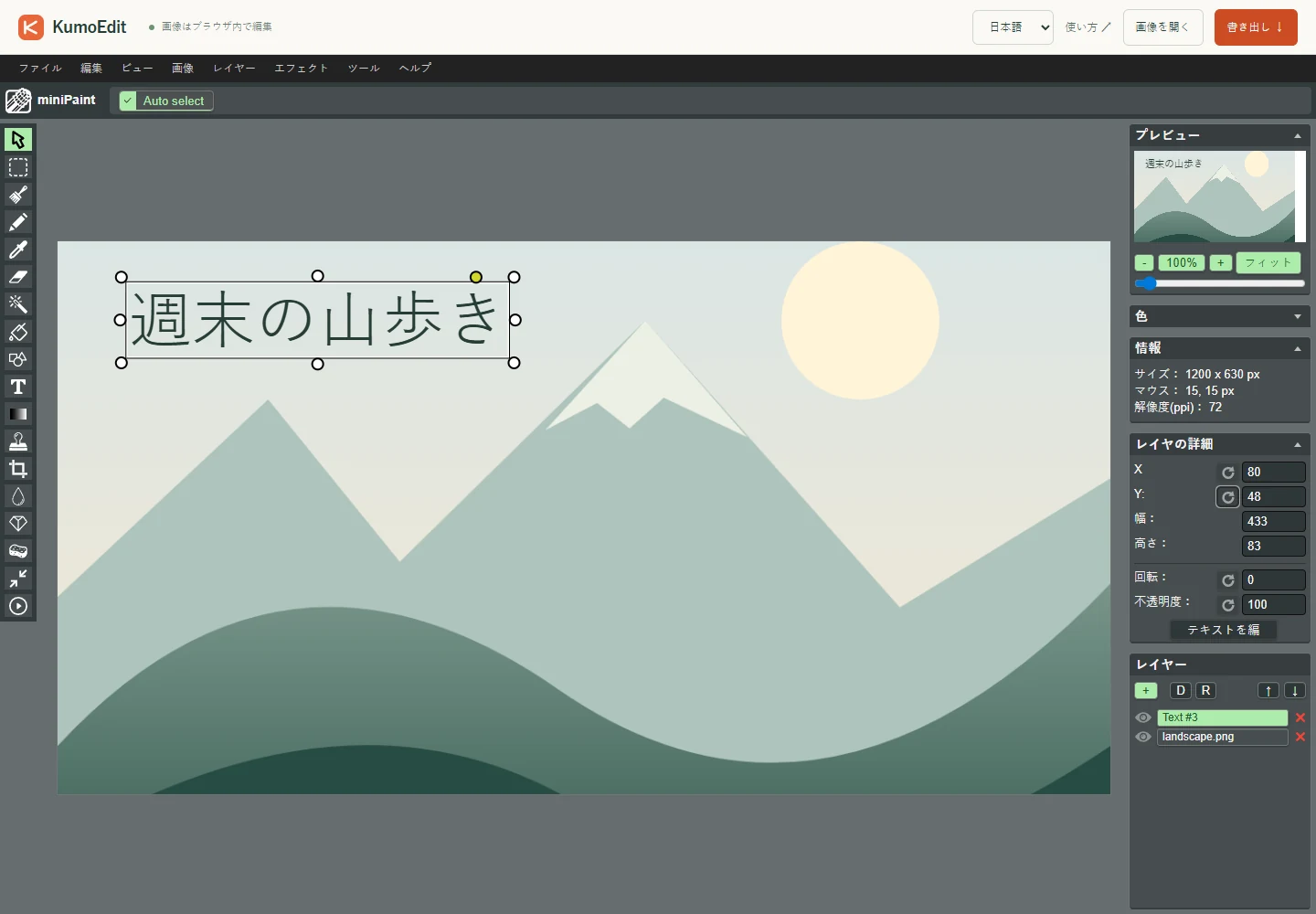
Task: Select the arrow Select tool
Action: 18,139
